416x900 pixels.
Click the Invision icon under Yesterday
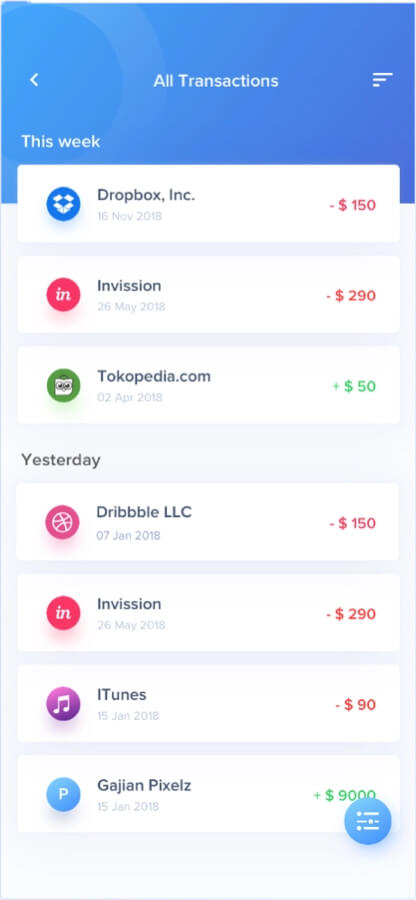(x=63, y=612)
